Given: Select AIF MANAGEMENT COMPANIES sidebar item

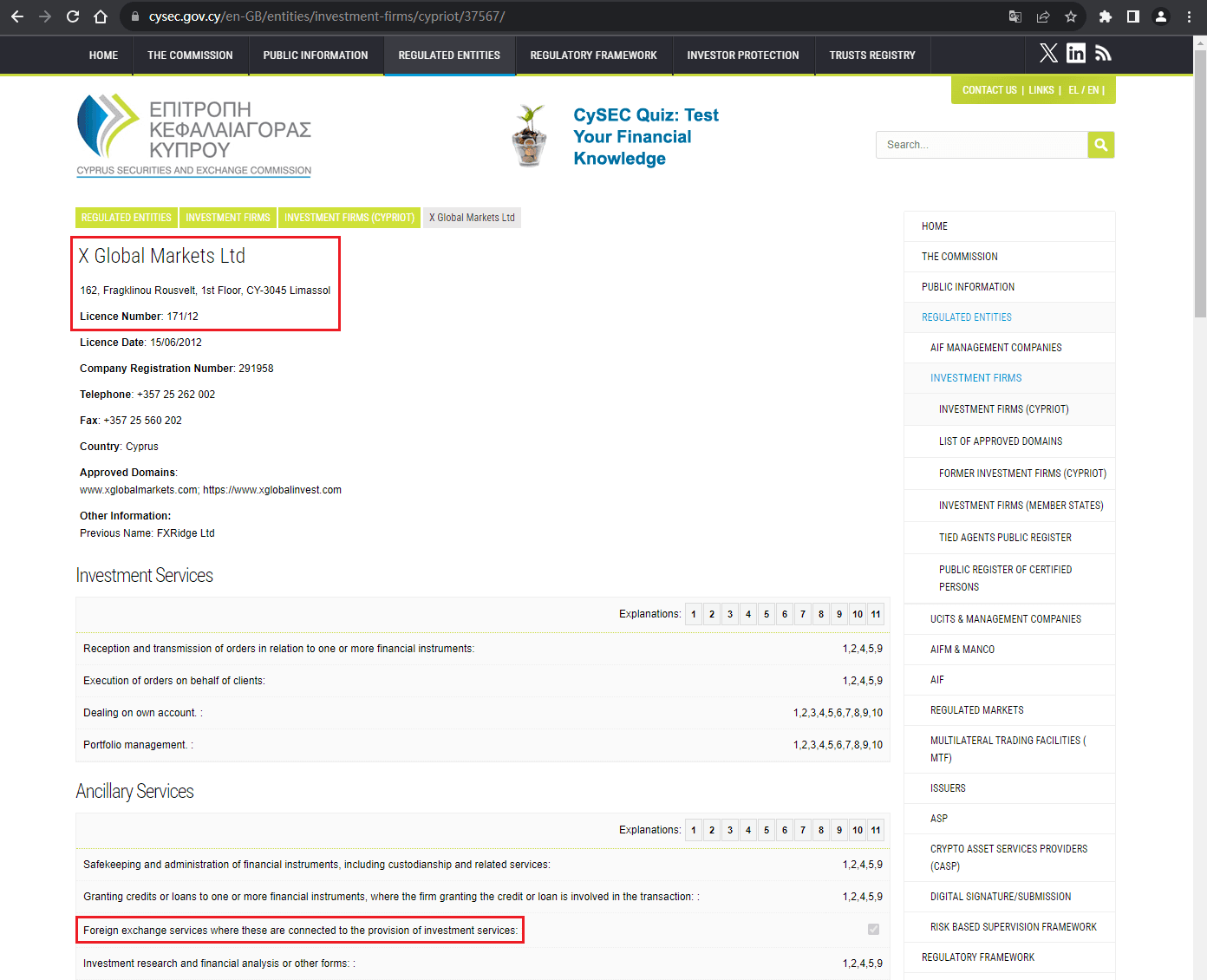Looking at the screenshot, I should pos(1009,348).
